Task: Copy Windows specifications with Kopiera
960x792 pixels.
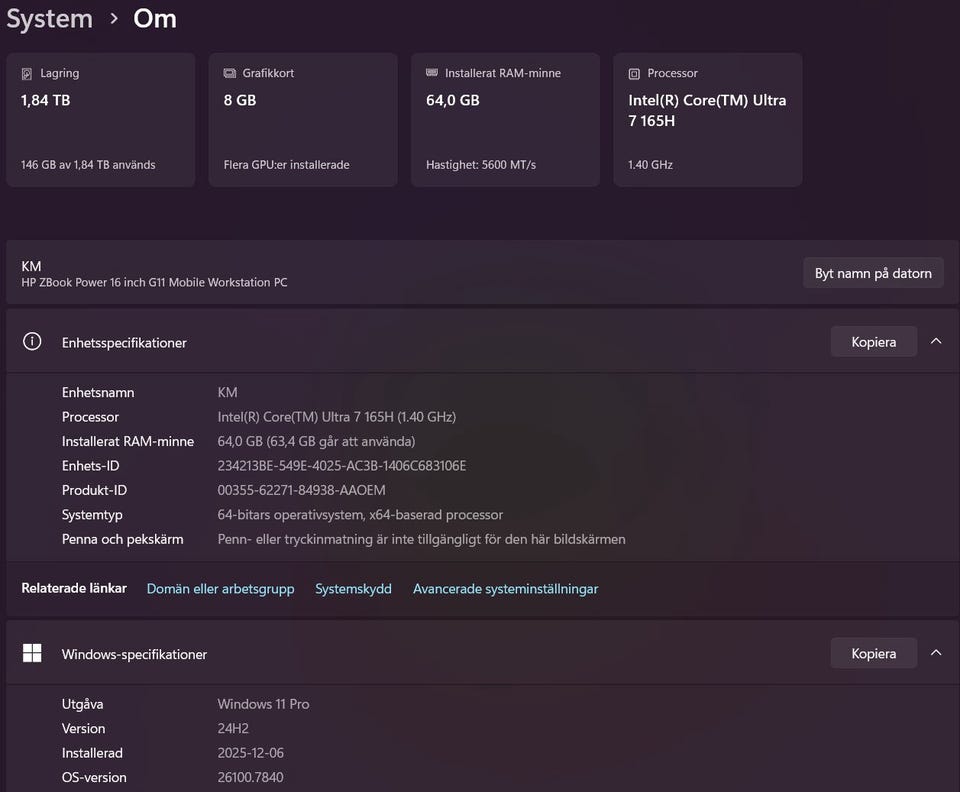Action: tap(873, 654)
